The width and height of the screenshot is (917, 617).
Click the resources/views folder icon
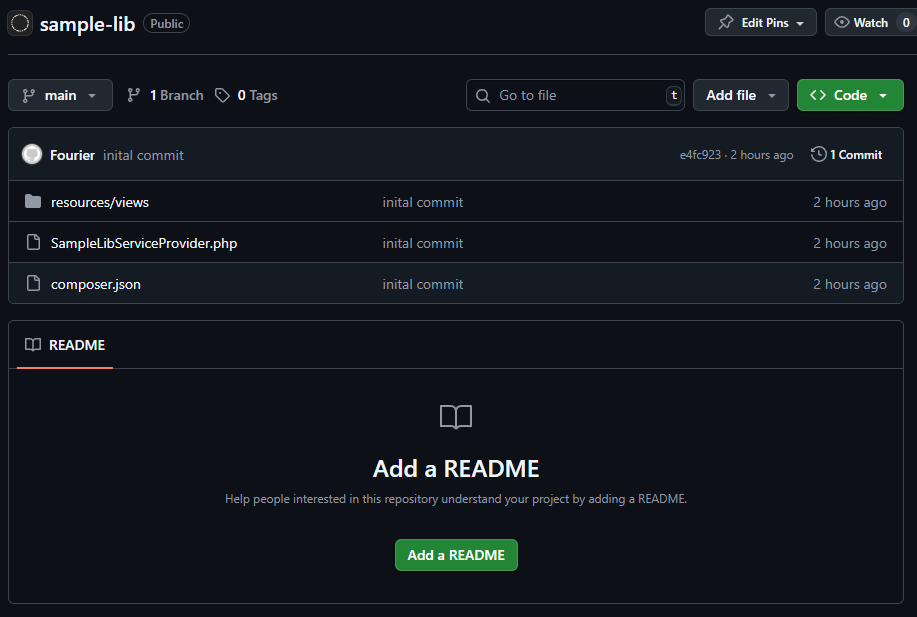click(33, 202)
